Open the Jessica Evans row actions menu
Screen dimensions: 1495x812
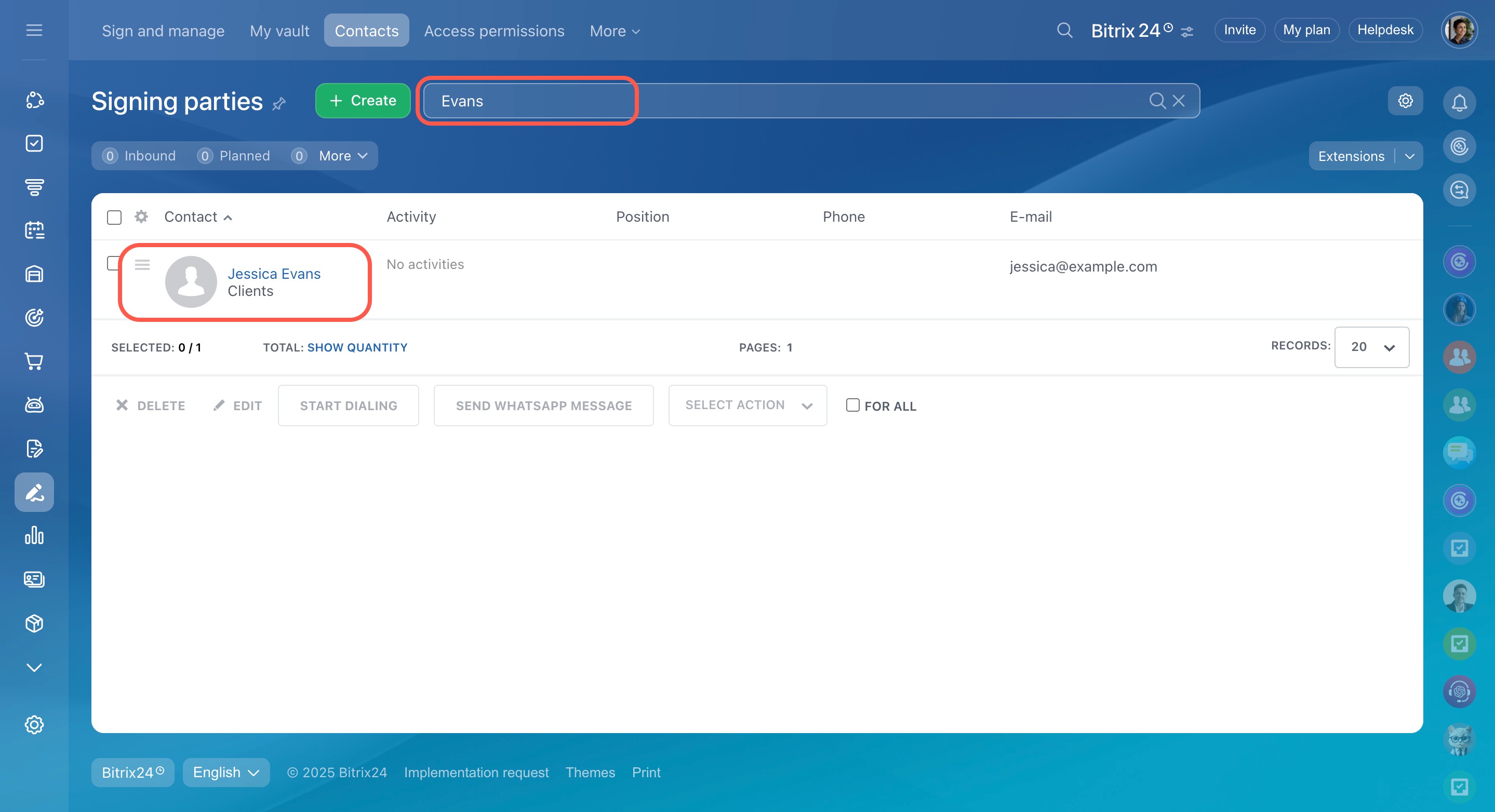pos(142,264)
